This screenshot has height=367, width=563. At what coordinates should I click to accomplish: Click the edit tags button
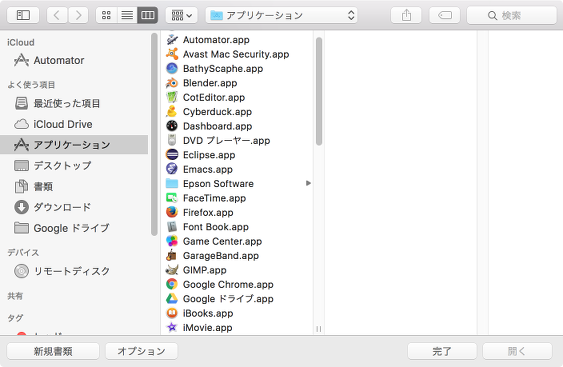(445, 15)
